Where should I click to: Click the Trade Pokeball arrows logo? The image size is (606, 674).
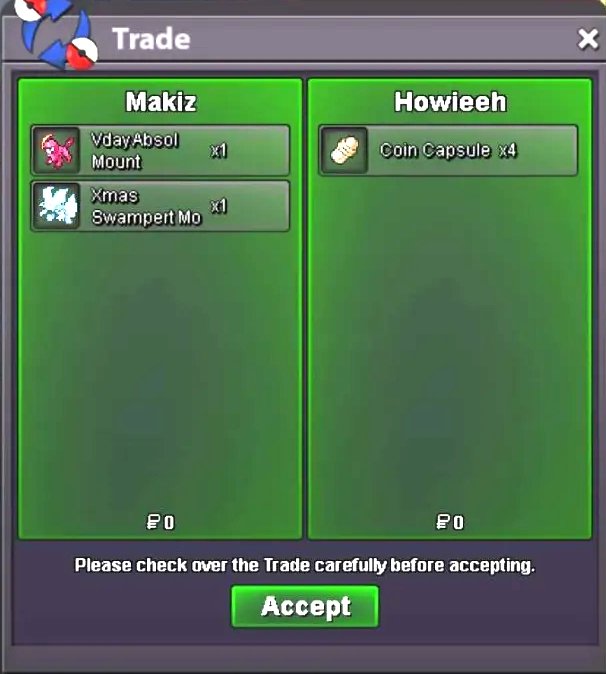(x=56, y=34)
